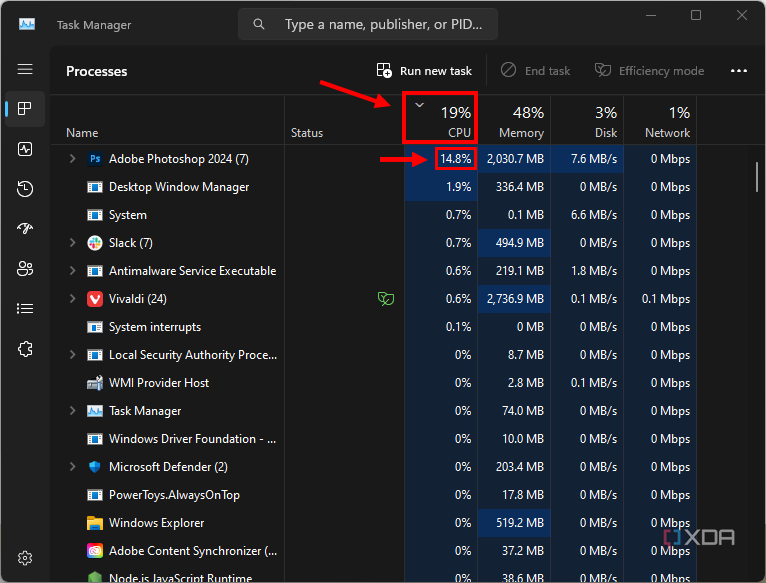
Task: Click Vivaldi's 2,736.9 MB memory value
Action: [x=515, y=299]
